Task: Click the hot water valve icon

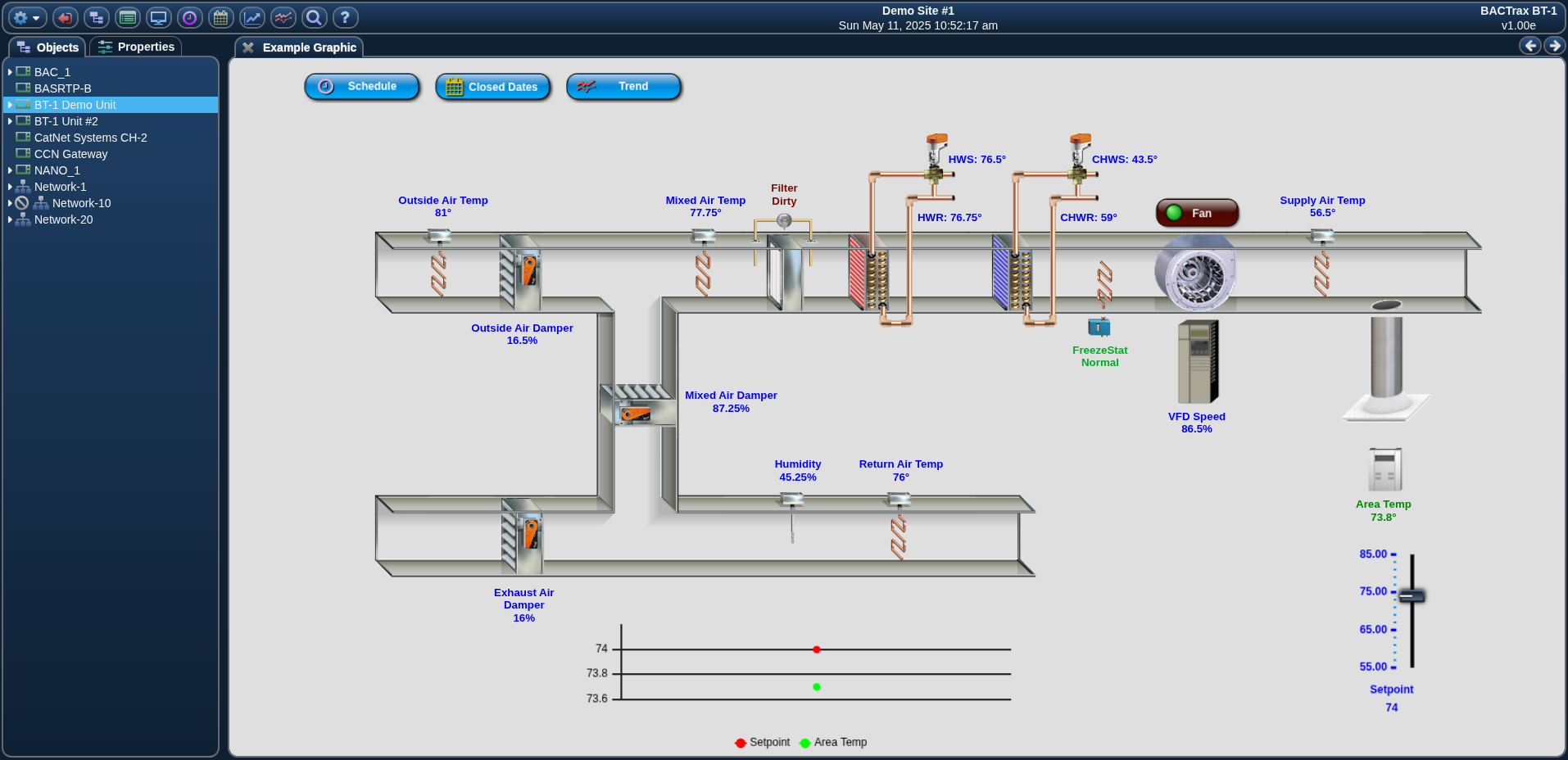Action: click(935, 157)
